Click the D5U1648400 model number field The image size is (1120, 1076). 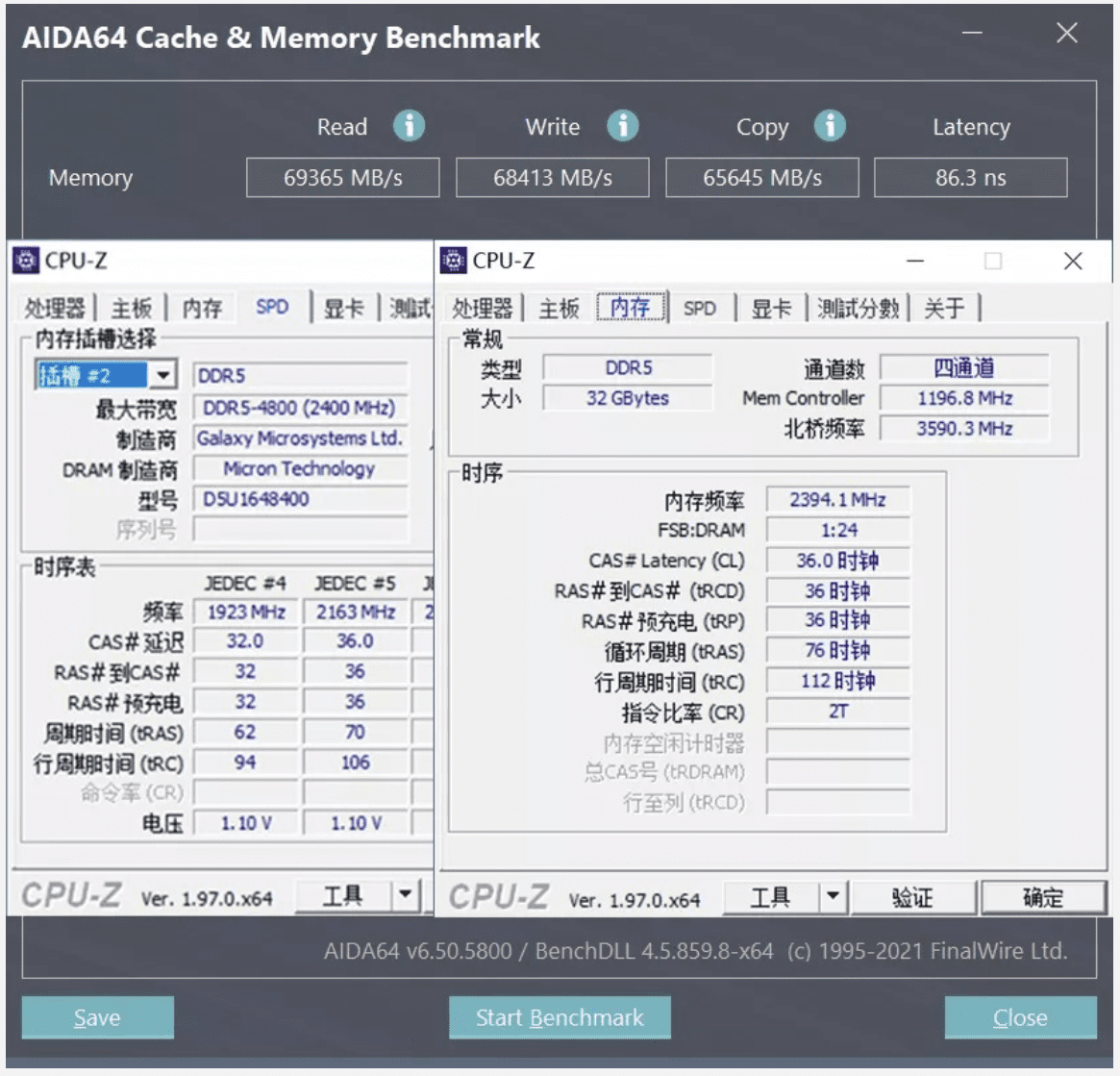coord(300,499)
